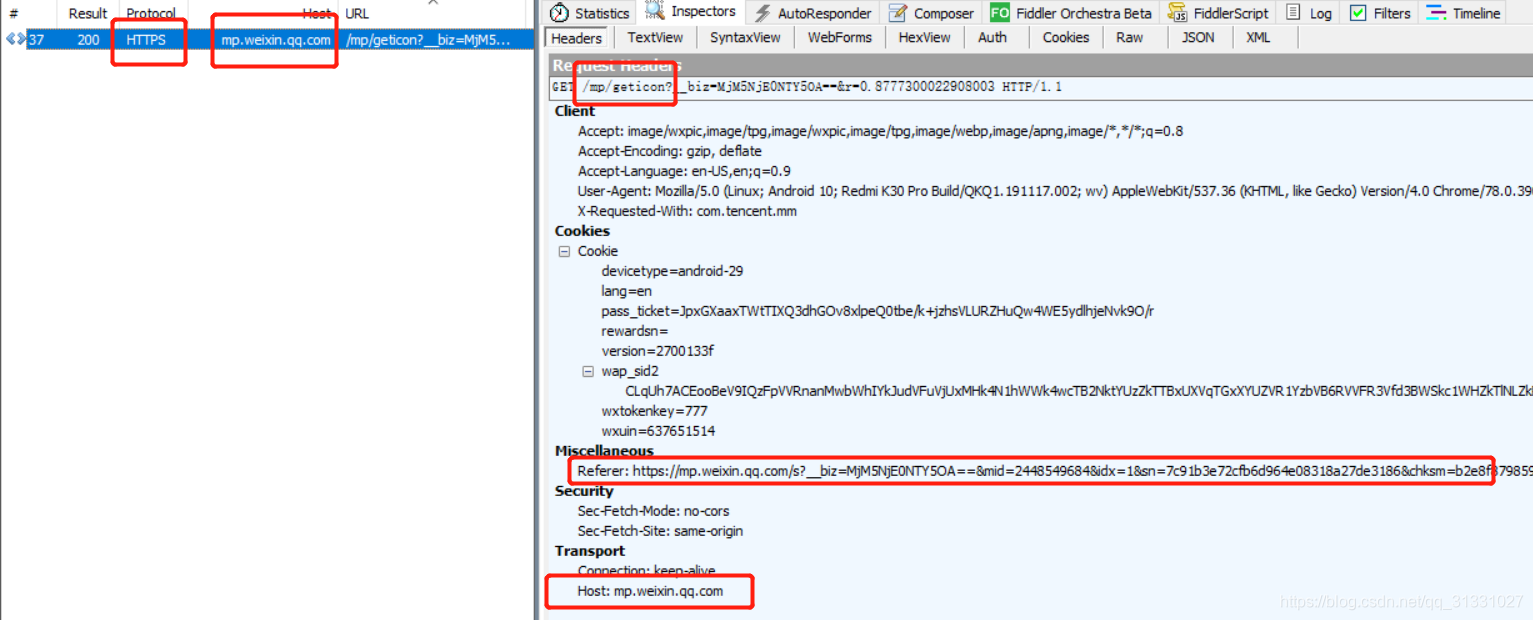The width and height of the screenshot is (1533, 620).
Task: Select the Sec-Fetch-Site header line
Action: (660, 531)
